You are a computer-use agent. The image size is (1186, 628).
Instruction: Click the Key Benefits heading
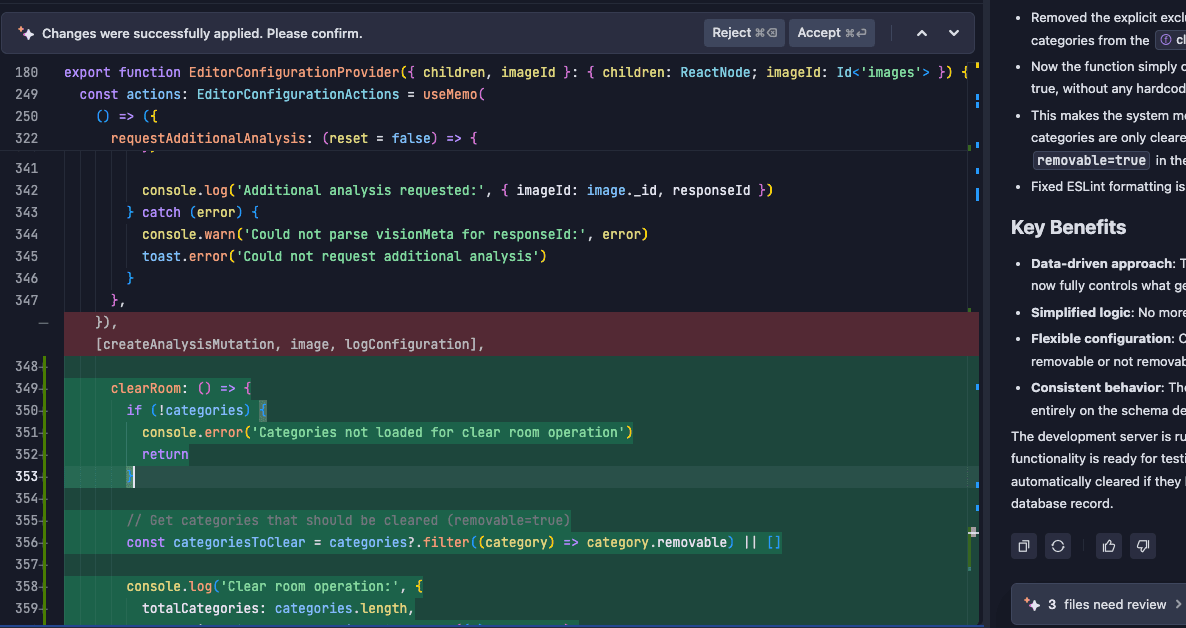(x=1068, y=227)
